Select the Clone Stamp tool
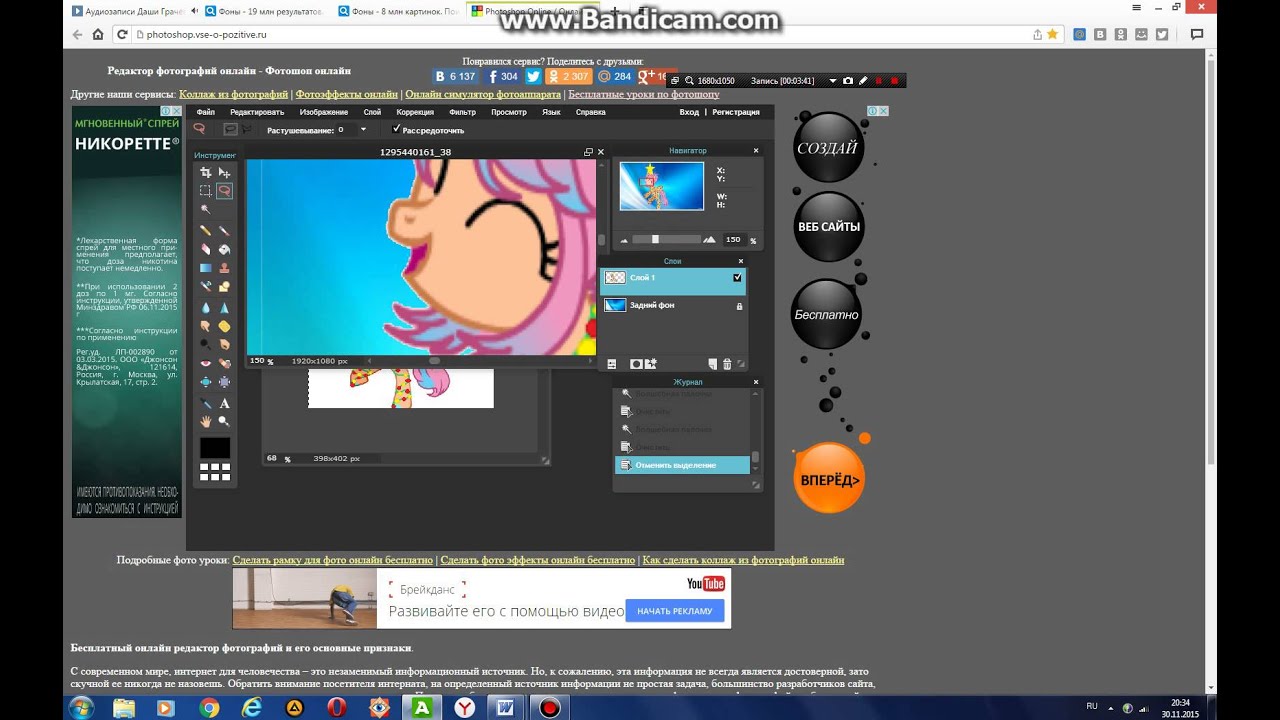This screenshot has width=1280, height=720. tap(224, 268)
